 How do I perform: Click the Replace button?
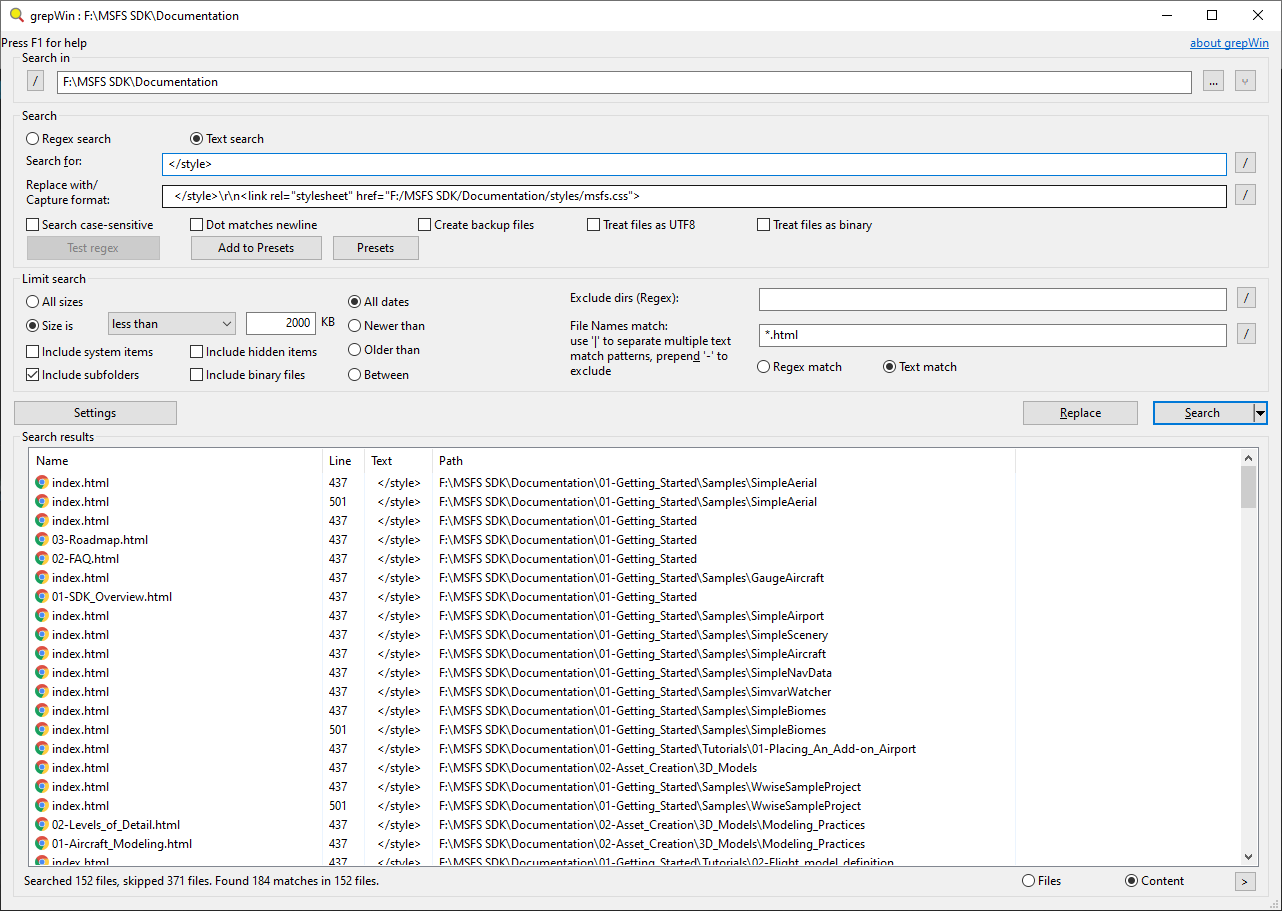(1080, 413)
